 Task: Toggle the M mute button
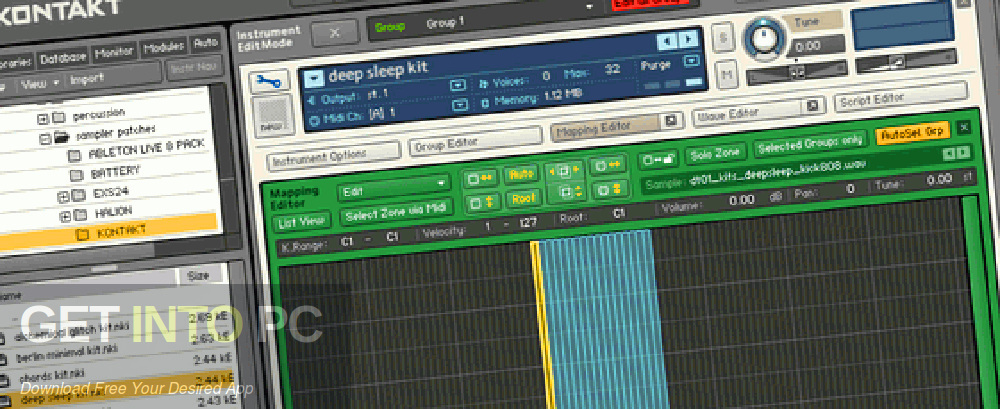pos(728,75)
